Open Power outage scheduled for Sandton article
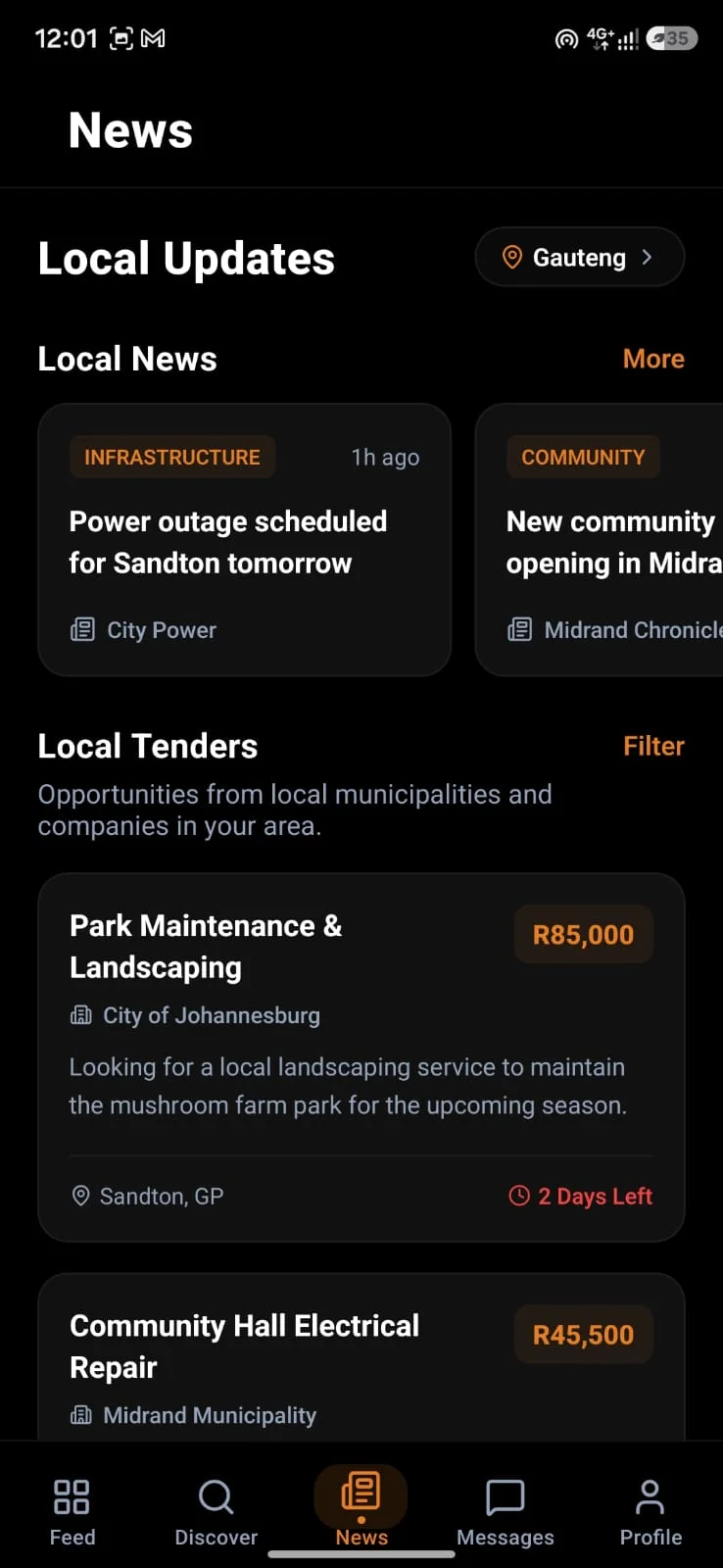Viewport: 723px width, 1568px height. [x=244, y=540]
